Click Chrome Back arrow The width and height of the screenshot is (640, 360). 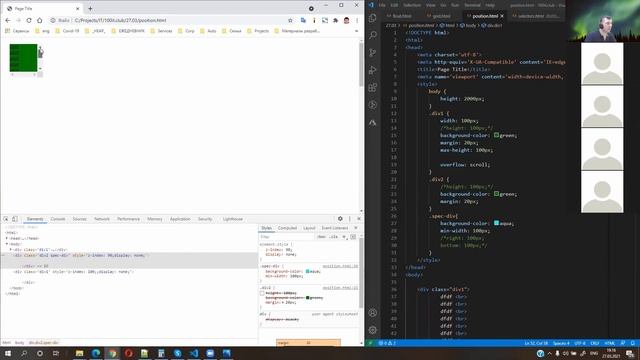point(8,20)
